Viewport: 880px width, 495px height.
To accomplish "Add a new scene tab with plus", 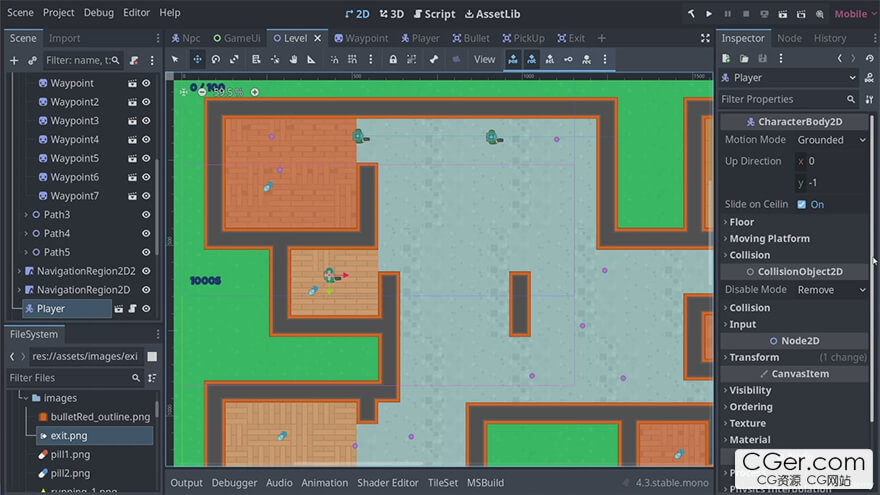I will pyautogui.click(x=602, y=38).
